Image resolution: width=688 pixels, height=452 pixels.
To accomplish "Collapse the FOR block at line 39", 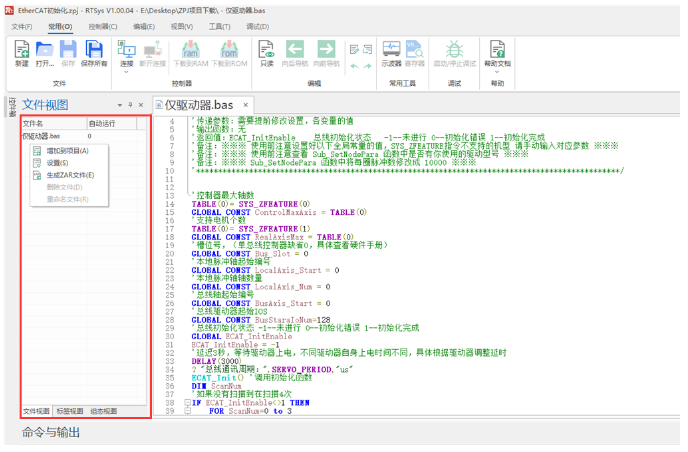I will (187, 411).
